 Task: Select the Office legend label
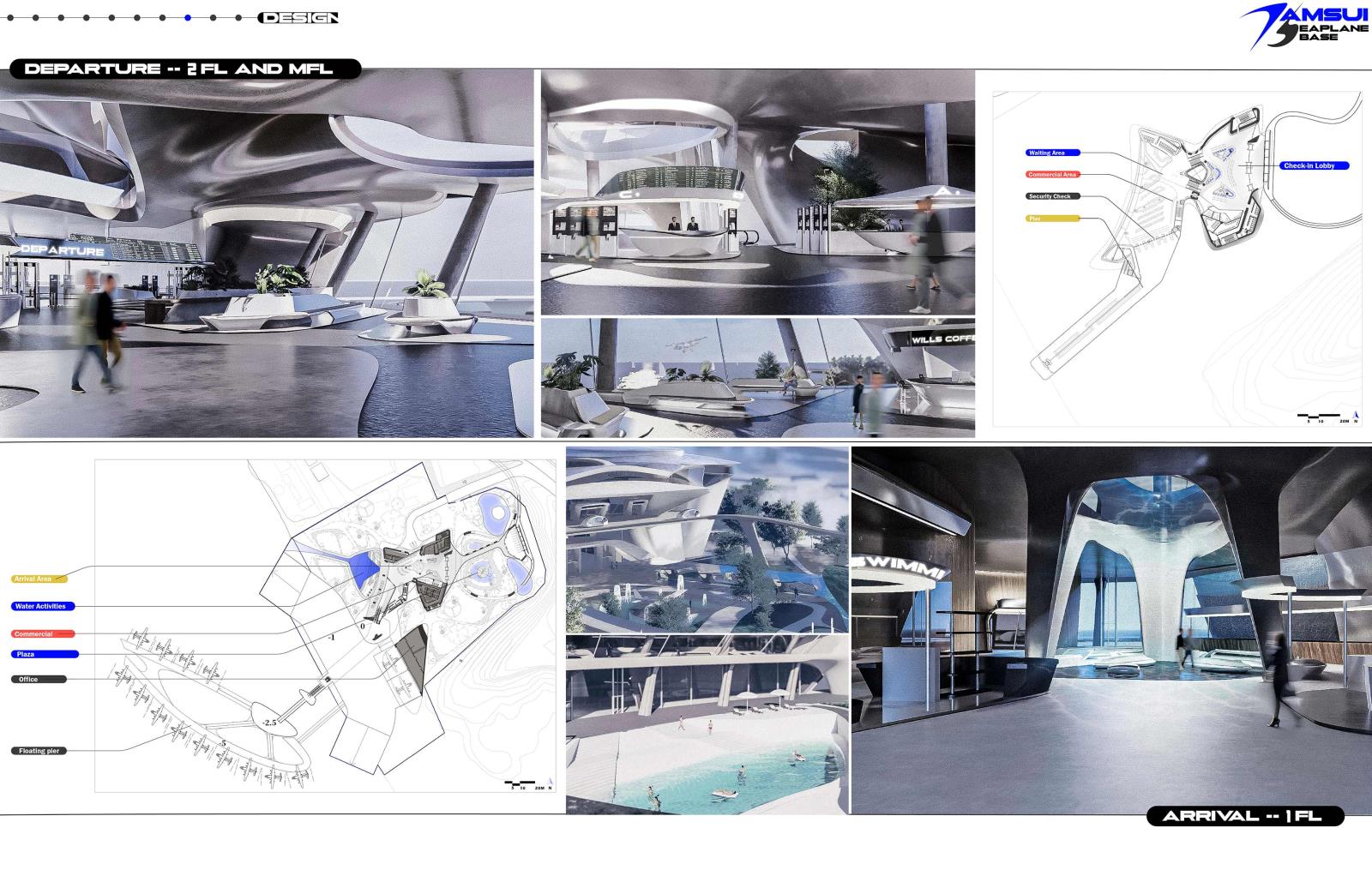39,679
